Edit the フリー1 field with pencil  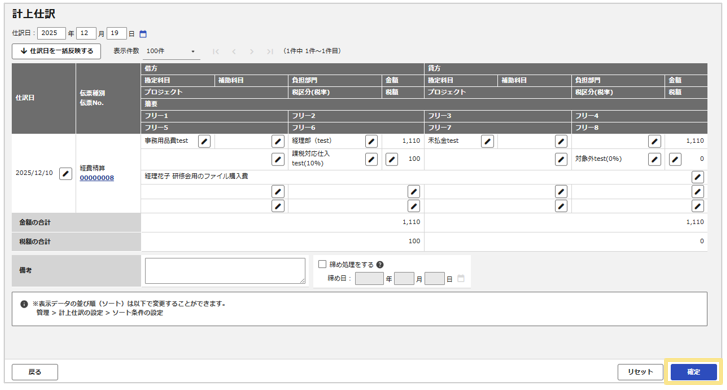click(x=278, y=192)
